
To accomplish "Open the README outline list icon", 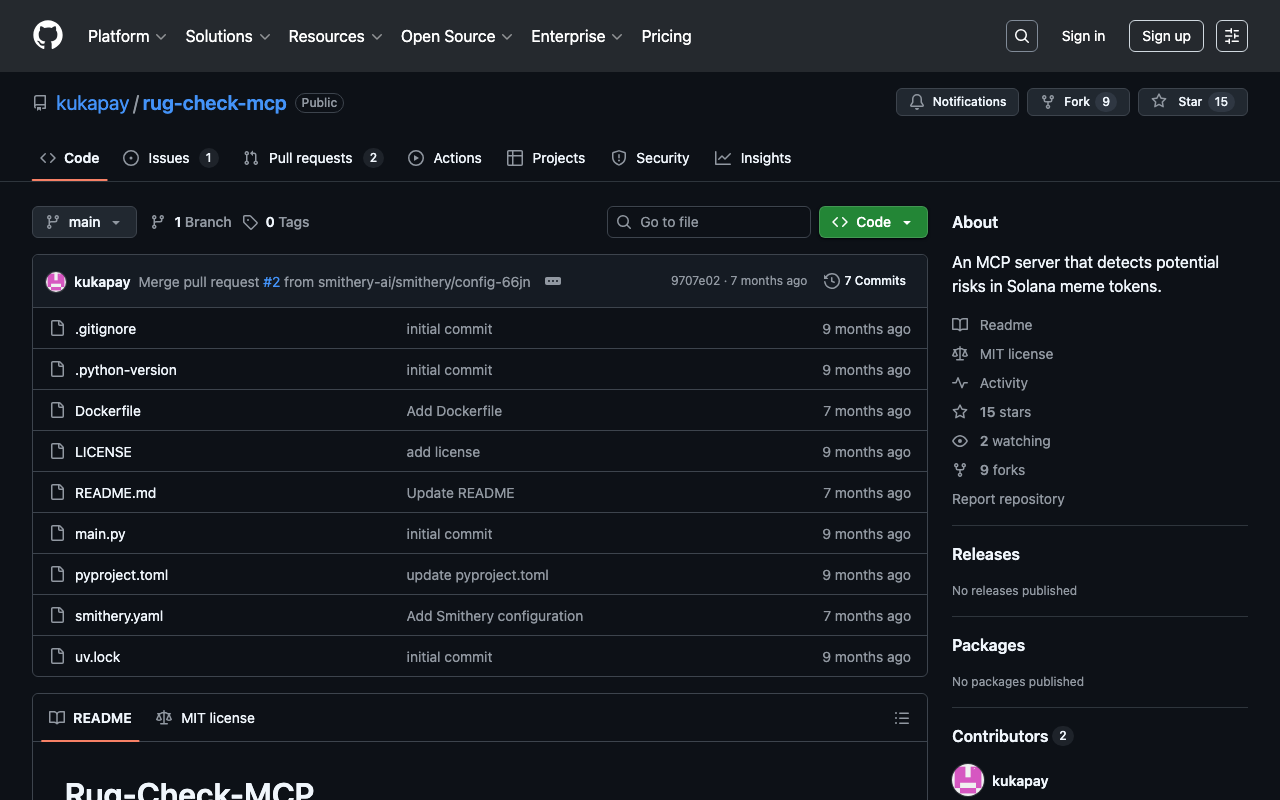I will 901,718.
